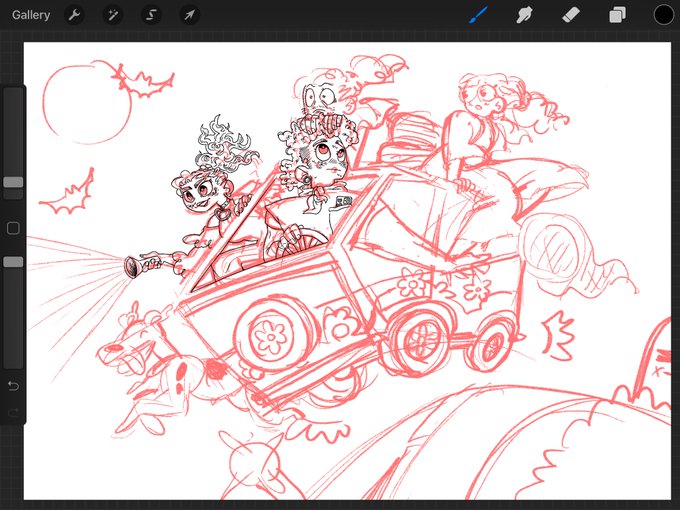Select the Eraser tool

tap(571, 15)
